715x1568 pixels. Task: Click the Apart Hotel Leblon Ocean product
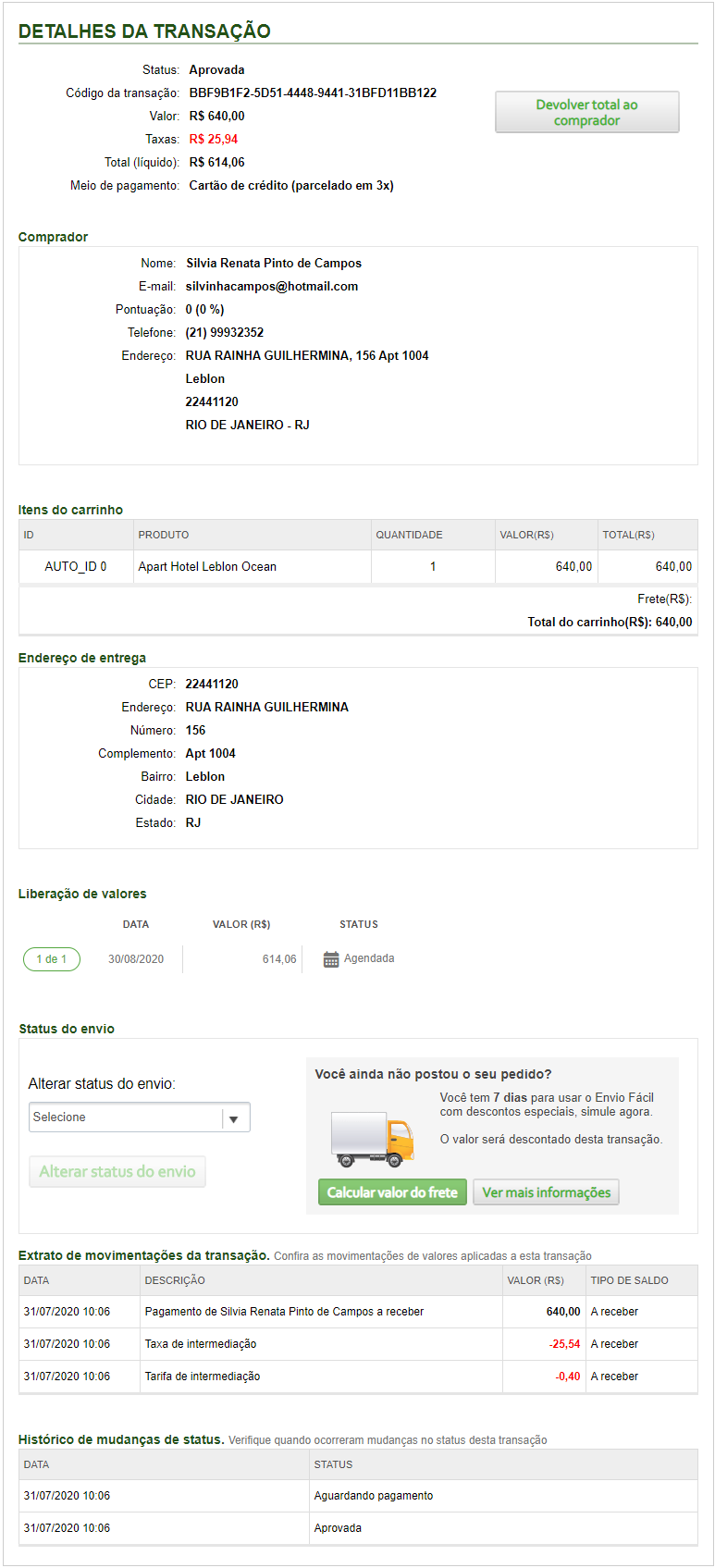[x=207, y=567]
